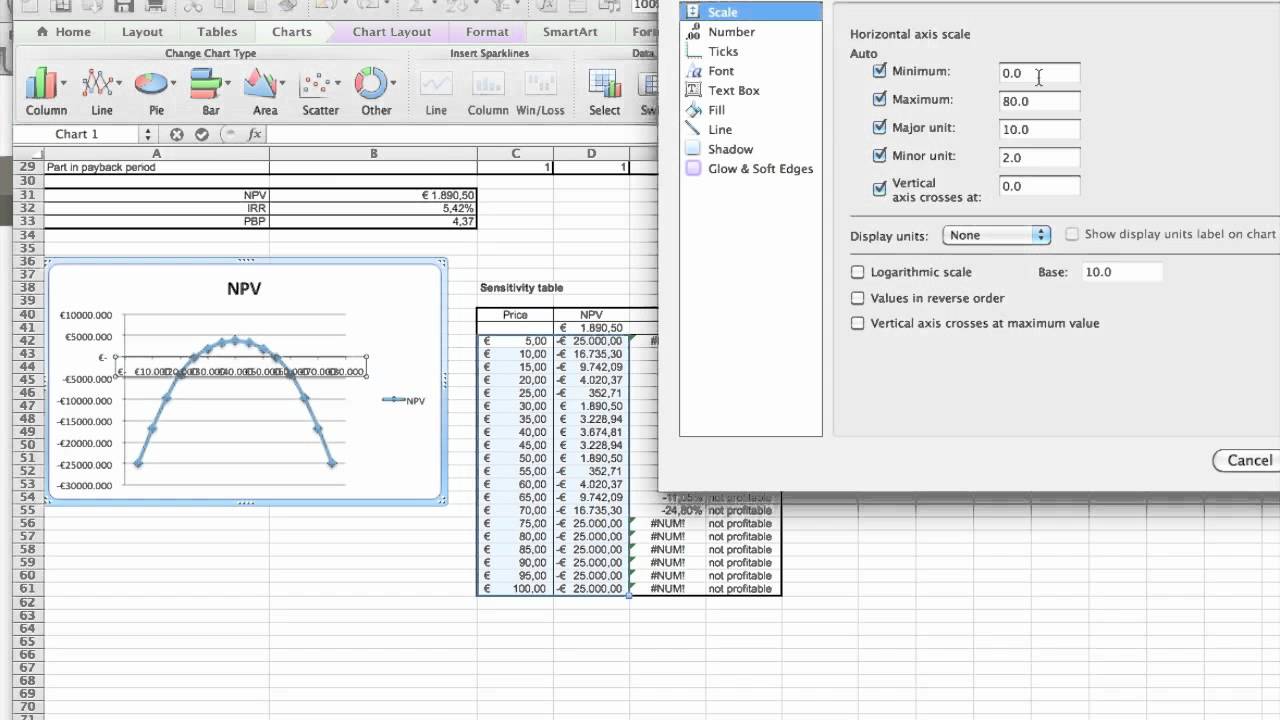Open the Display units dropdown
Viewport: 1280px width, 720px height.
[996, 235]
